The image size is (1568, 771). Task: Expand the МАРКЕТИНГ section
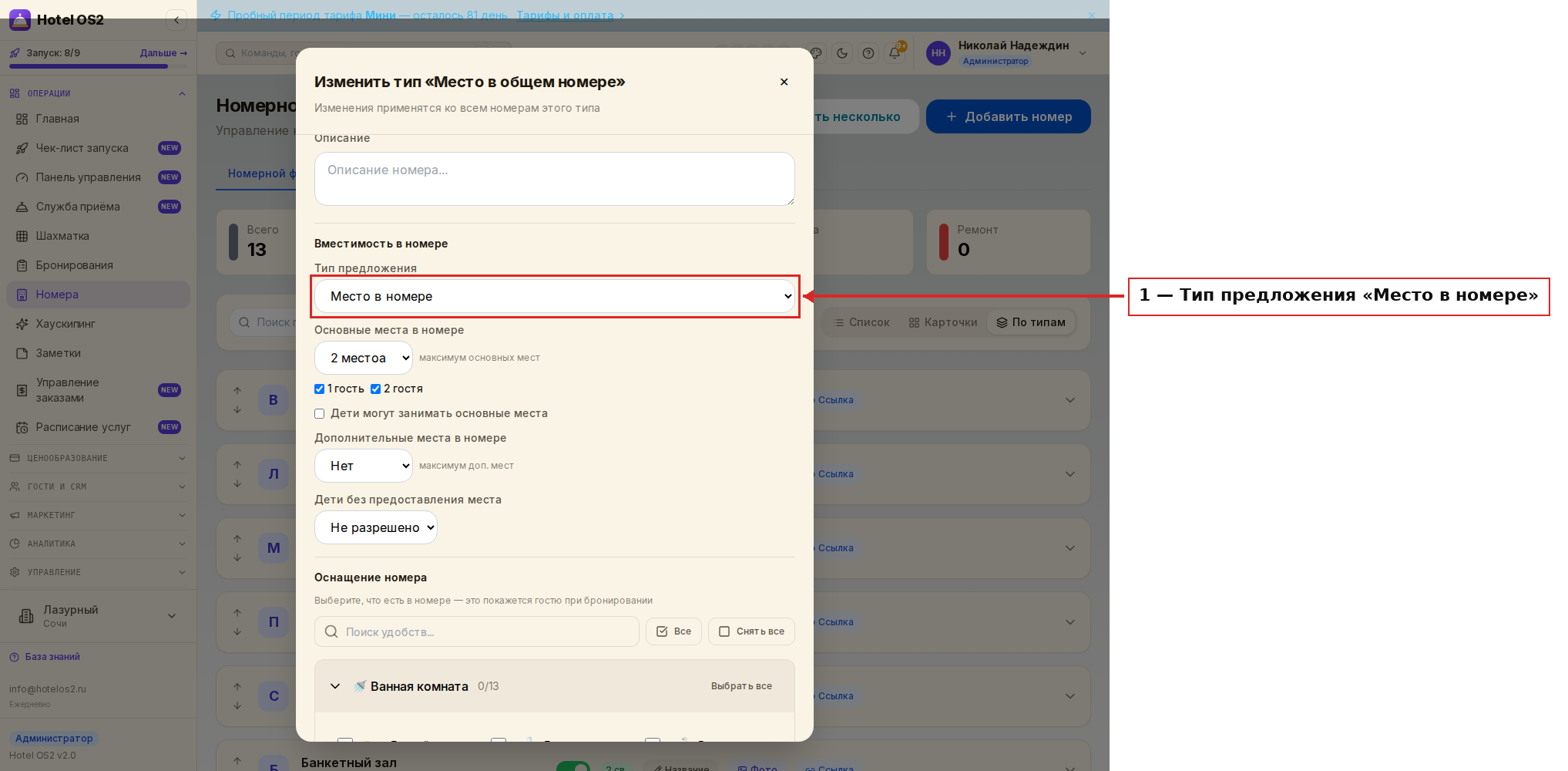(98, 515)
